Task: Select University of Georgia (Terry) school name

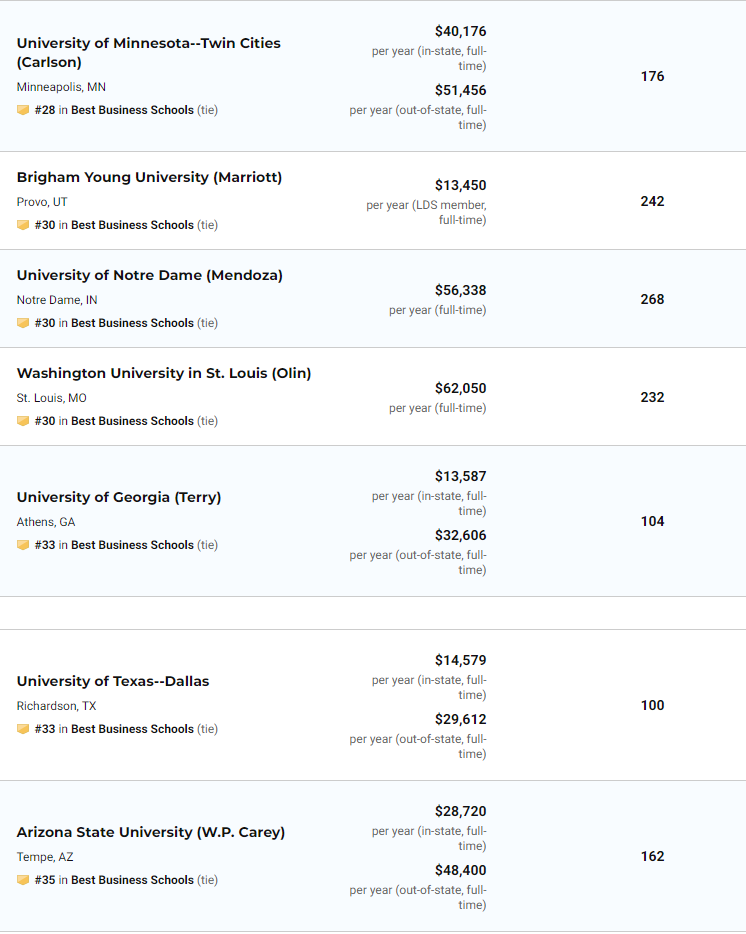Action: 119,497
